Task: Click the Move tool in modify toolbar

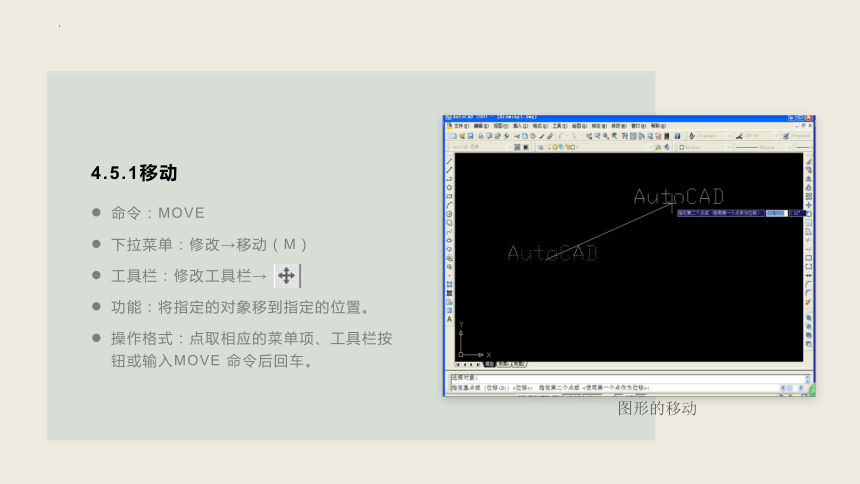Action: (808, 205)
